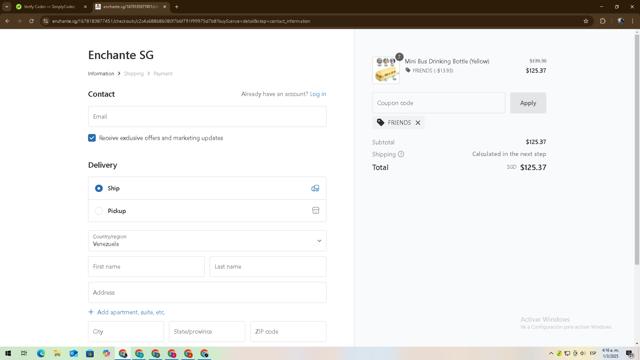The height and width of the screenshot is (360, 640).
Task: Open the Windows Start menu
Action: [x=8, y=353]
